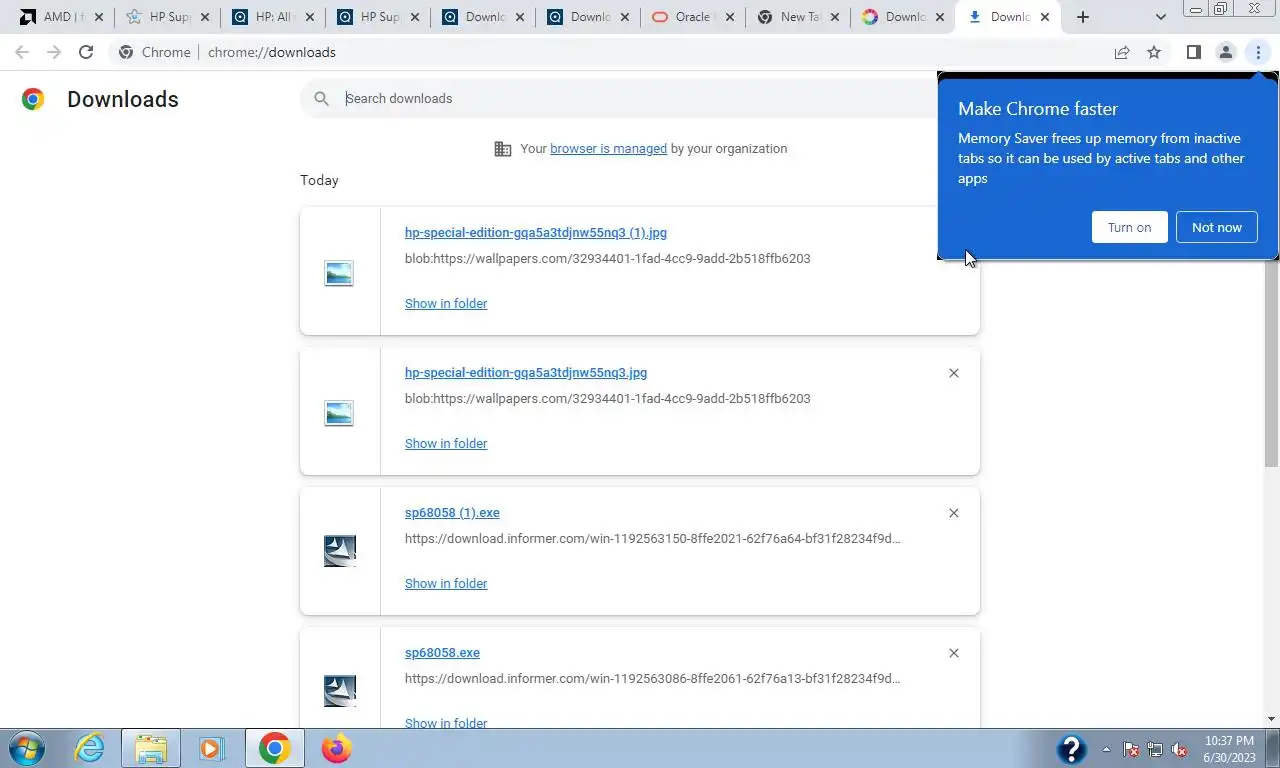Image resolution: width=1280 pixels, height=768 pixels.
Task: Click the Chrome taskbar icon
Action: pos(274,748)
